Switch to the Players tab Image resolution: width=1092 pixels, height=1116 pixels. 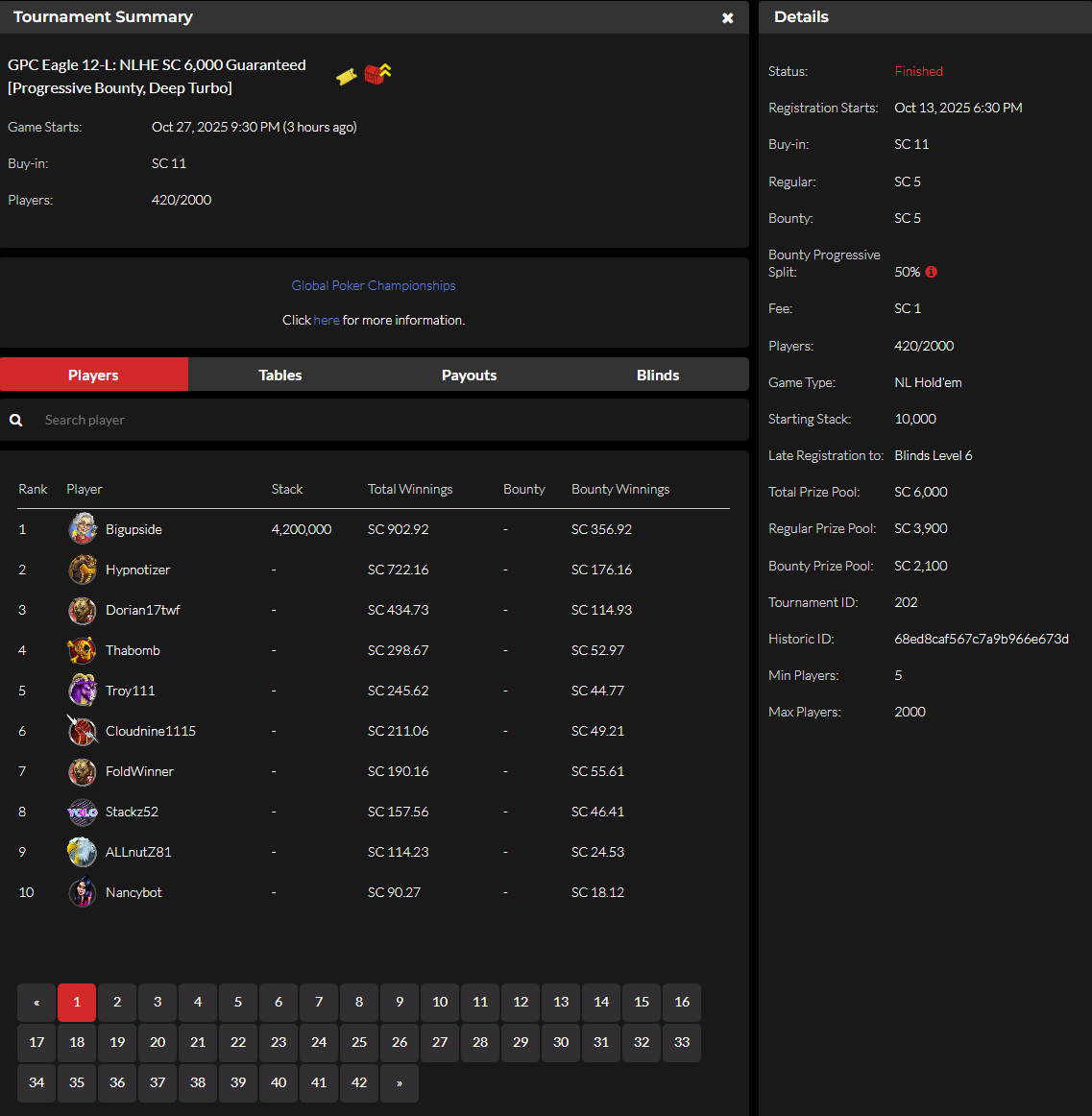pyautogui.click(x=94, y=375)
